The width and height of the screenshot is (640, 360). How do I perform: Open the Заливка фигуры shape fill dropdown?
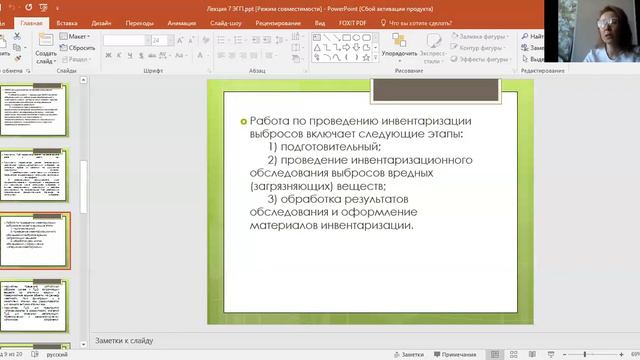[x=480, y=36]
